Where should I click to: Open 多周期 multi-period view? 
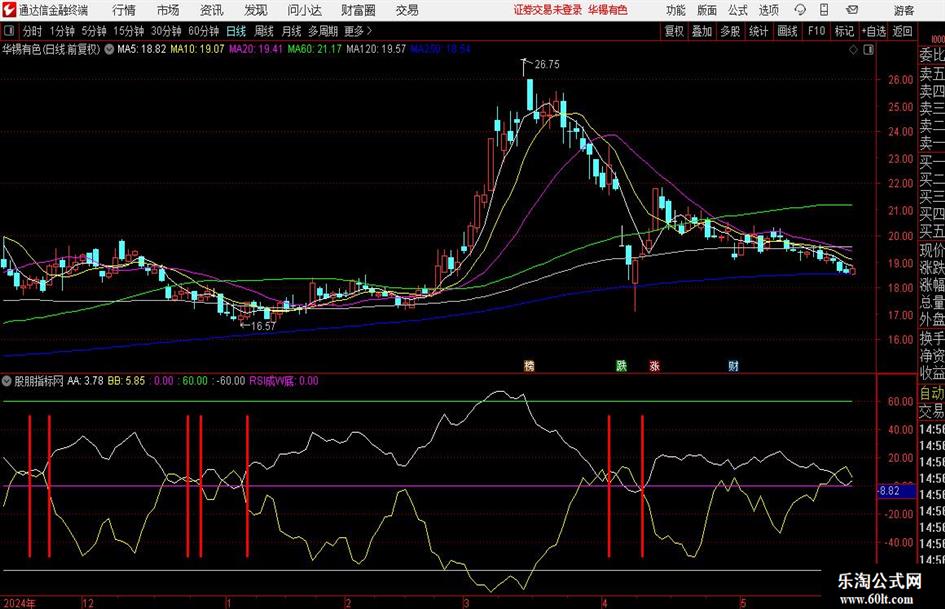point(323,31)
